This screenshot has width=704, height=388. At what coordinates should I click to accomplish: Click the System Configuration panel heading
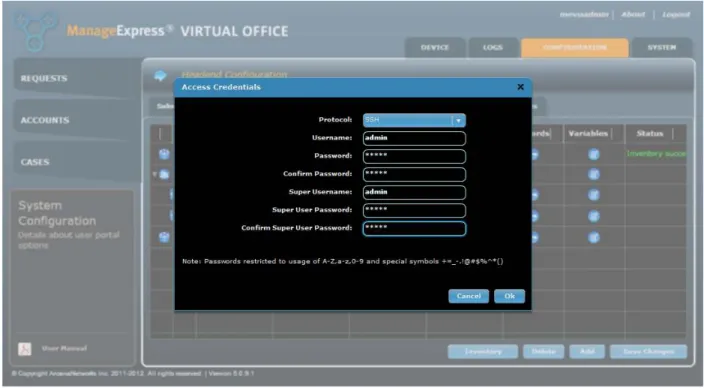(57, 213)
